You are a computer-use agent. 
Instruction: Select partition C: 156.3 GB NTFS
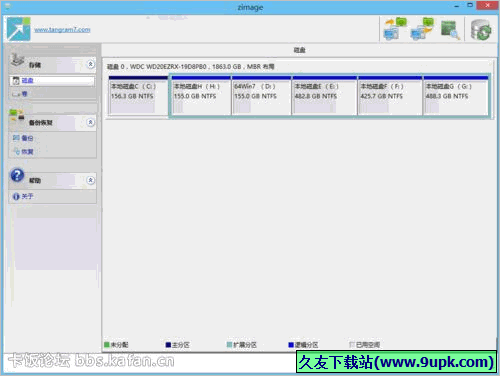pos(138,96)
